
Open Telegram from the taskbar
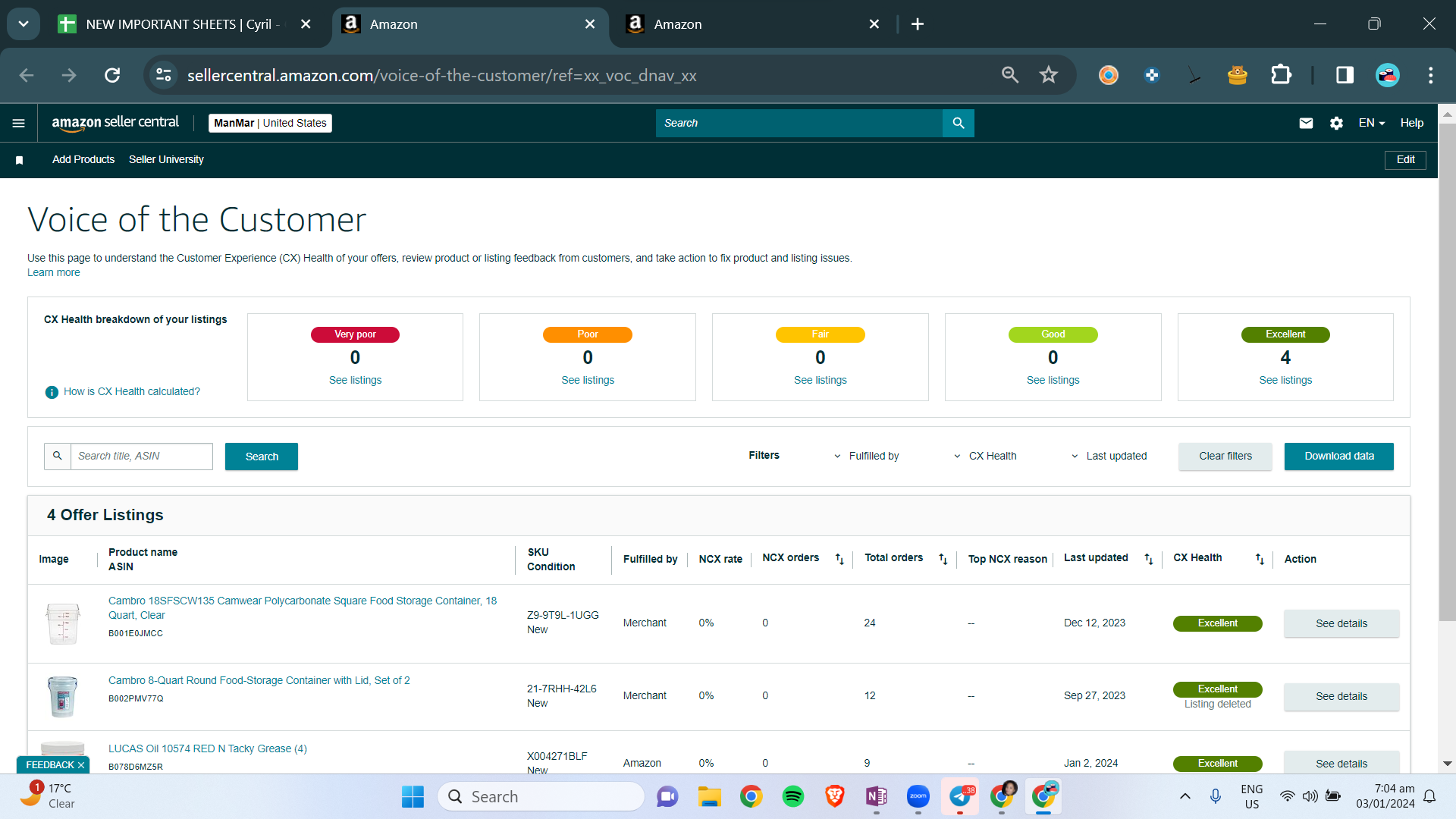pos(960,796)
